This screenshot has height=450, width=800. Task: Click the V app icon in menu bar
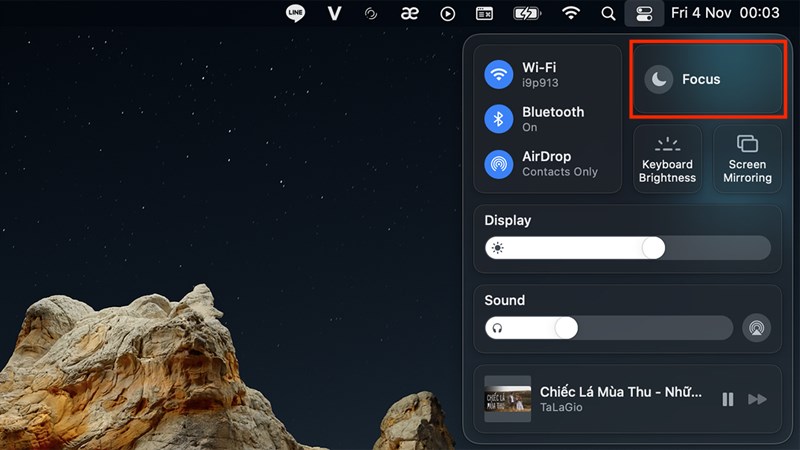(334, 13)
